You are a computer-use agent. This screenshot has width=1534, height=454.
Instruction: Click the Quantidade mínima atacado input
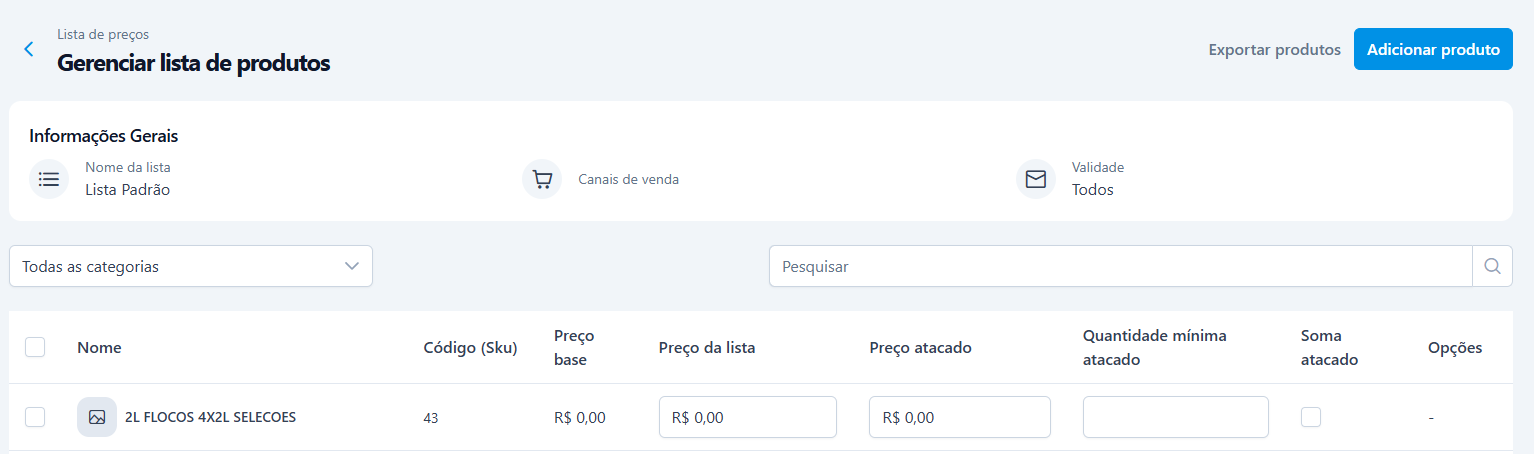[x=1175, y=417]
